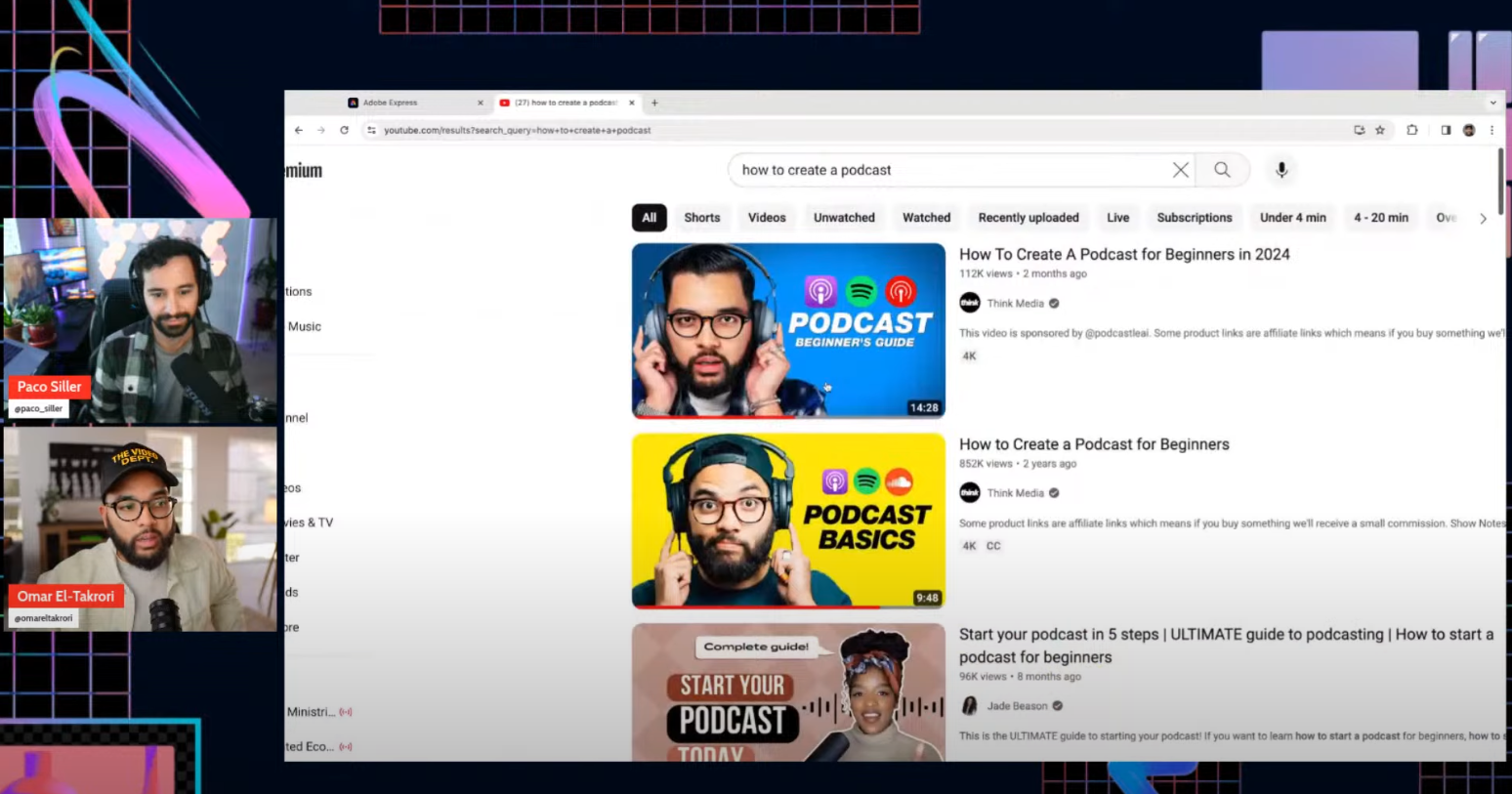Reload the page with refresh icon
Viewport: 1512px width, 794px height.
coord(344,130)
